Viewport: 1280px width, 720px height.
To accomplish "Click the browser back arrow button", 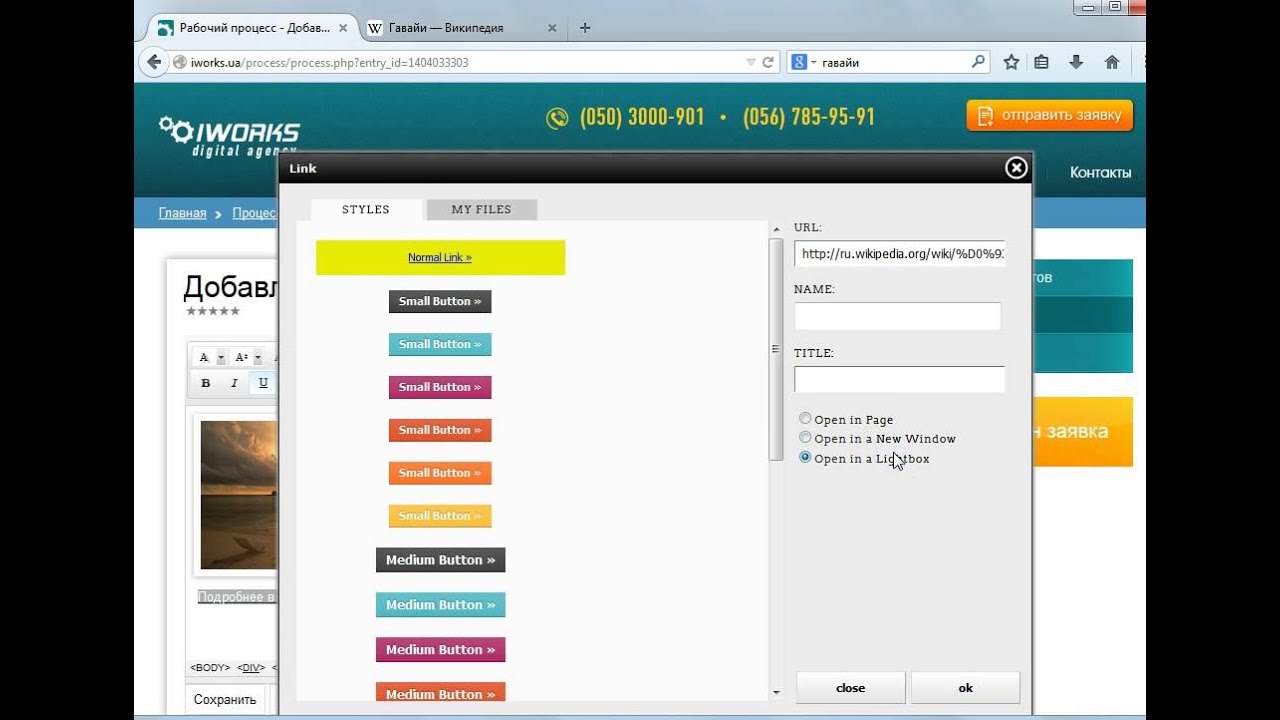I will tap(154, 62).
